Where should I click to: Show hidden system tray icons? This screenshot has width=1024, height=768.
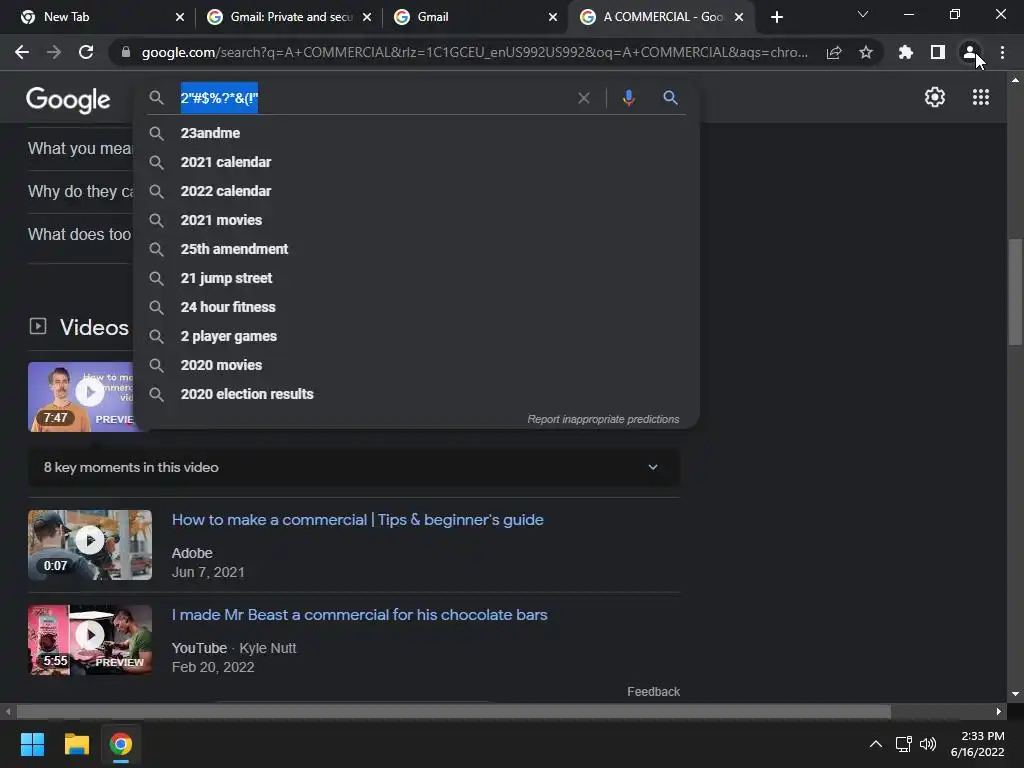[876, 744]
